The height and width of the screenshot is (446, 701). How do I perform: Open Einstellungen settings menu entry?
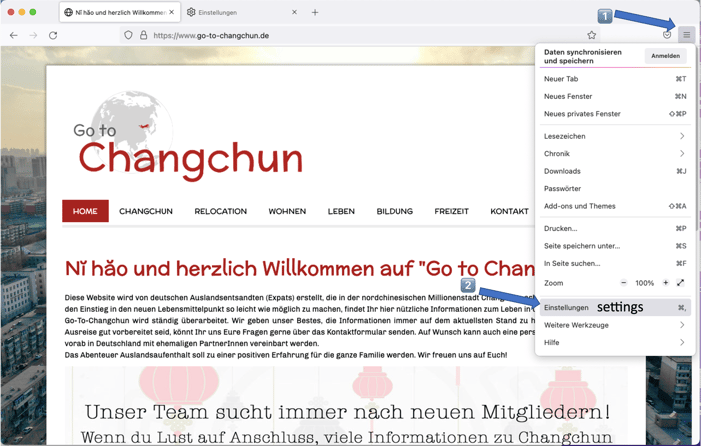[615, 307]
